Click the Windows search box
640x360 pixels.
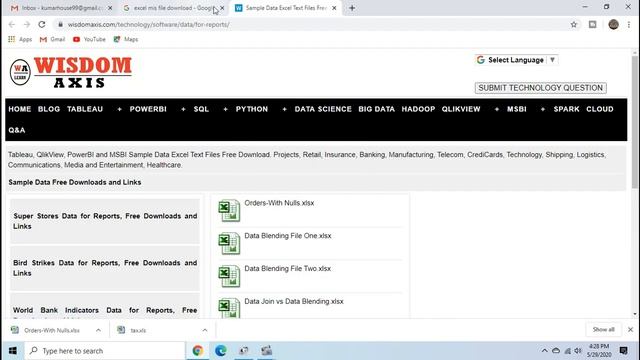(x=105, y=351)
